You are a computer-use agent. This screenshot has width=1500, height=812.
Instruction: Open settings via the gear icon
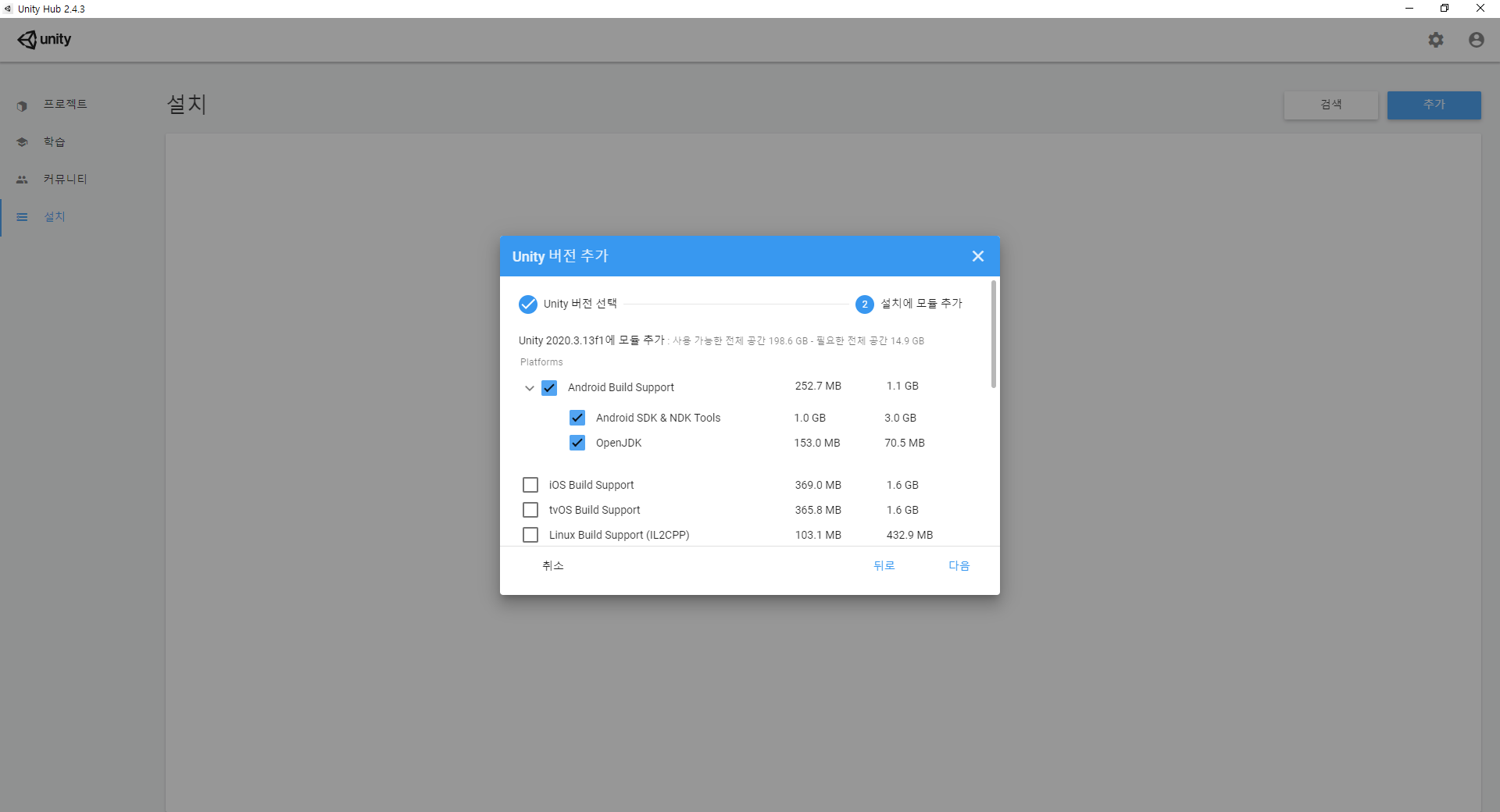click(x=1436, y=40)
